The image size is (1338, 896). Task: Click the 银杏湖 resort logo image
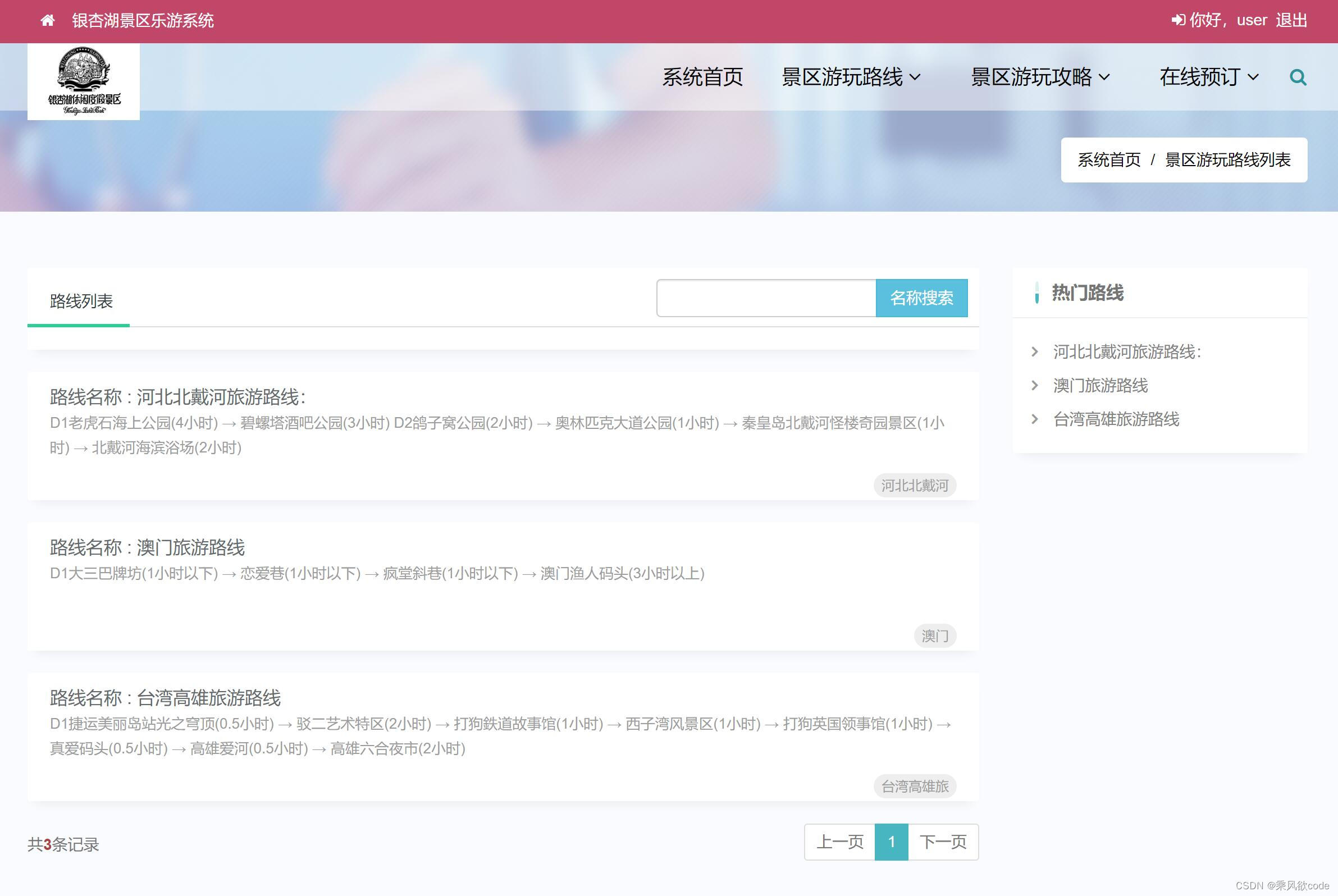tap(84, 81)
